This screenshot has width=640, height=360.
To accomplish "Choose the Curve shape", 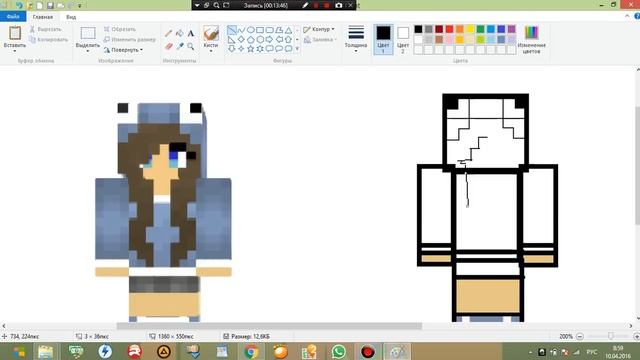I will coord(241,30).
